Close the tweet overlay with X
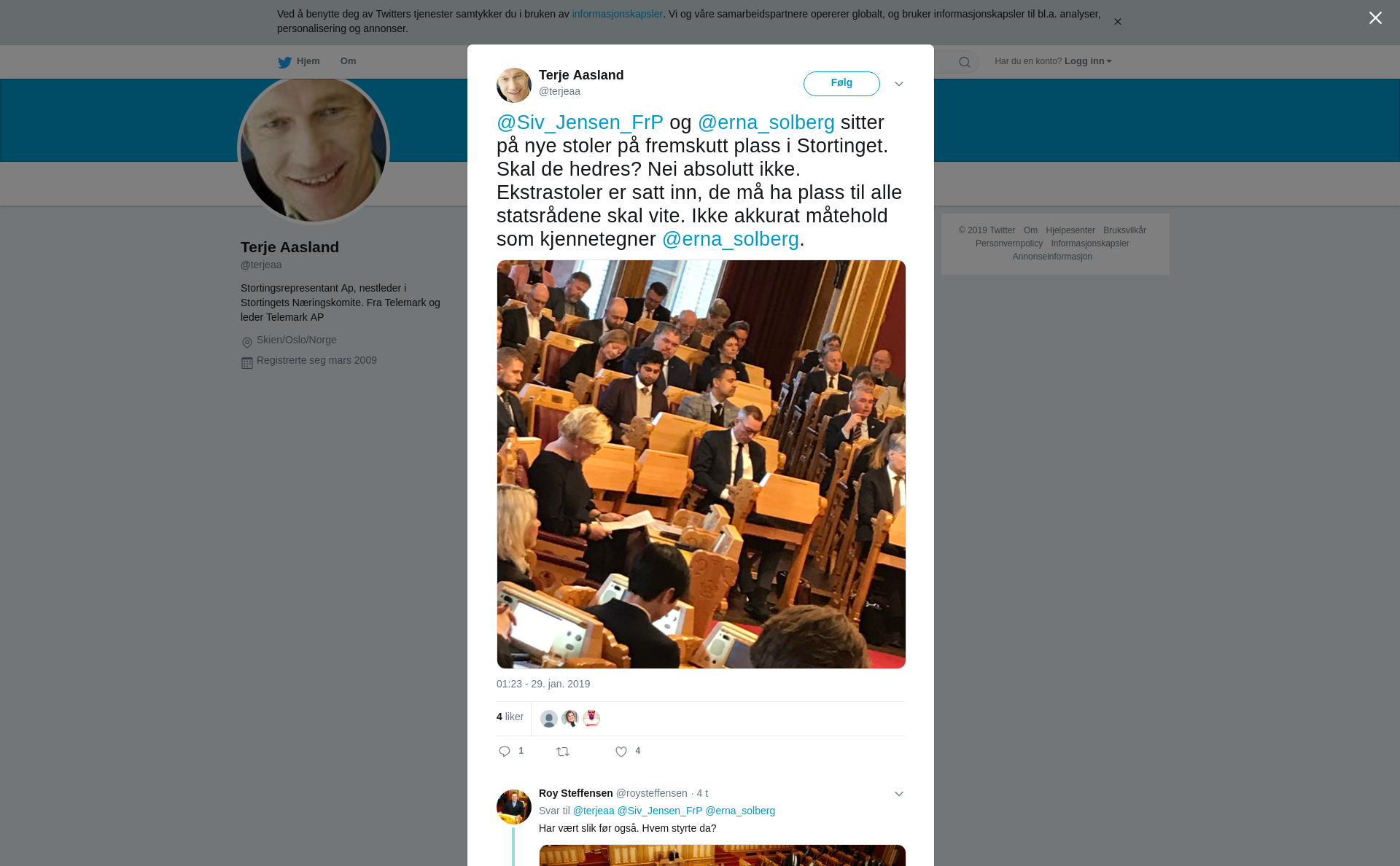 pyautogui.click(x=1375, y=18)
